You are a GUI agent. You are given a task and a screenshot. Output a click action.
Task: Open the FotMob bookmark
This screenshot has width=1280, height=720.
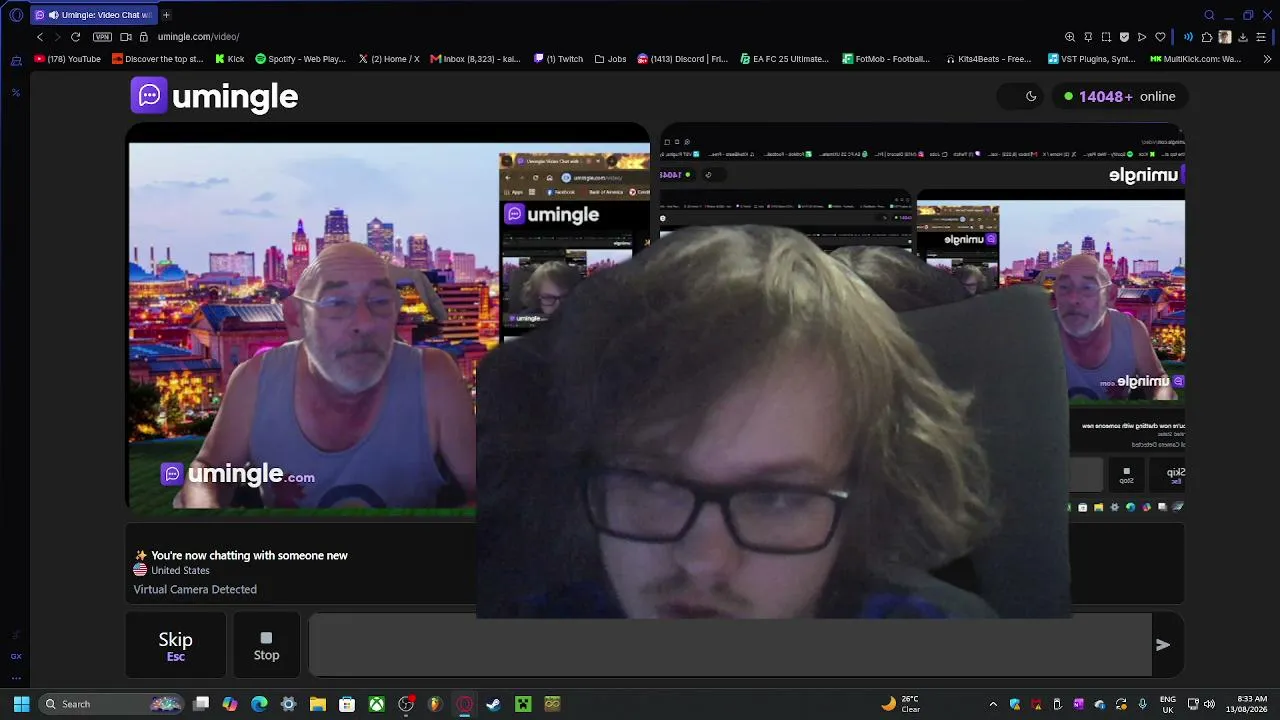tap(886, 59)
